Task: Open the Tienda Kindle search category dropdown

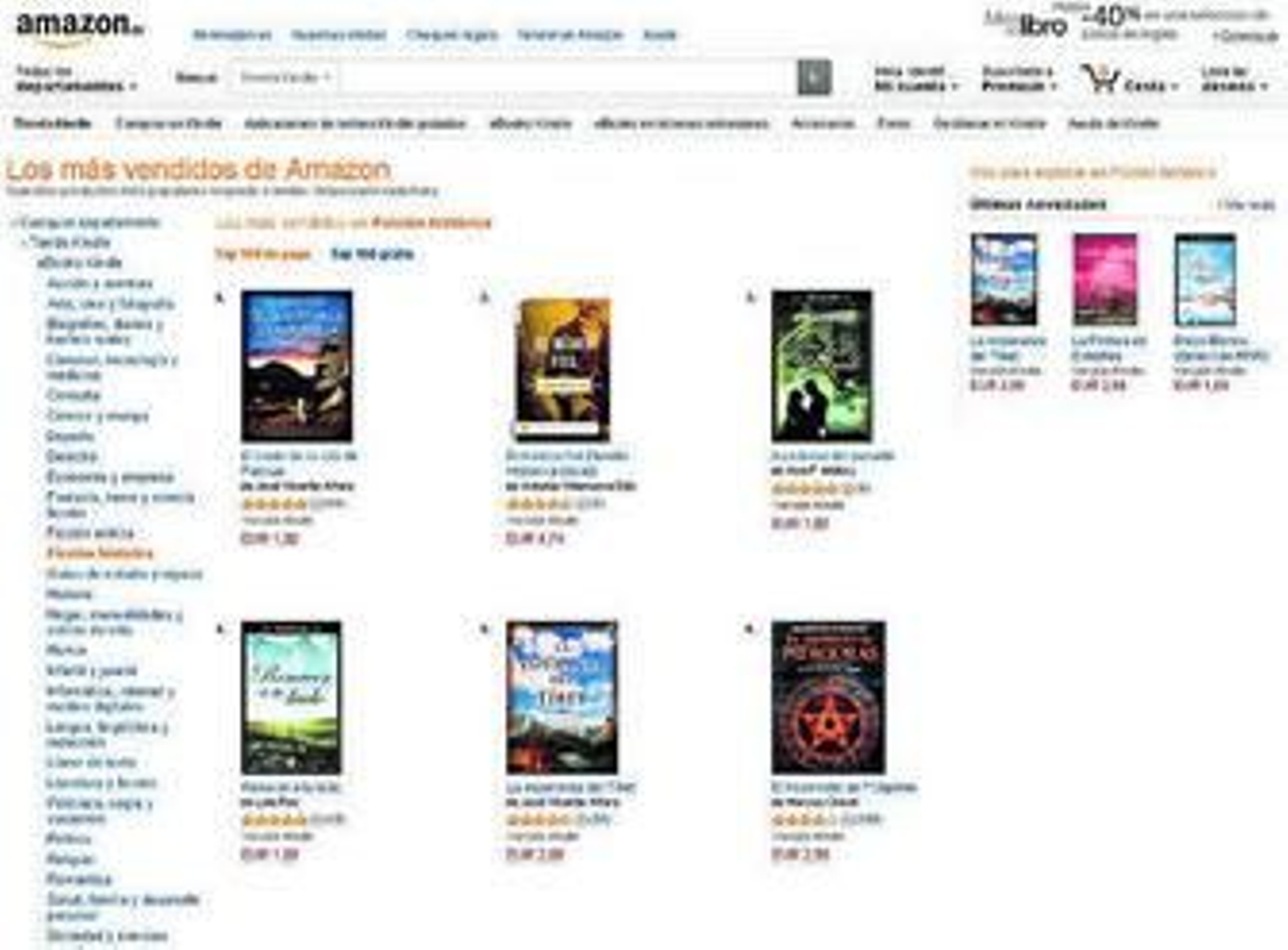Action: (285, 78)
